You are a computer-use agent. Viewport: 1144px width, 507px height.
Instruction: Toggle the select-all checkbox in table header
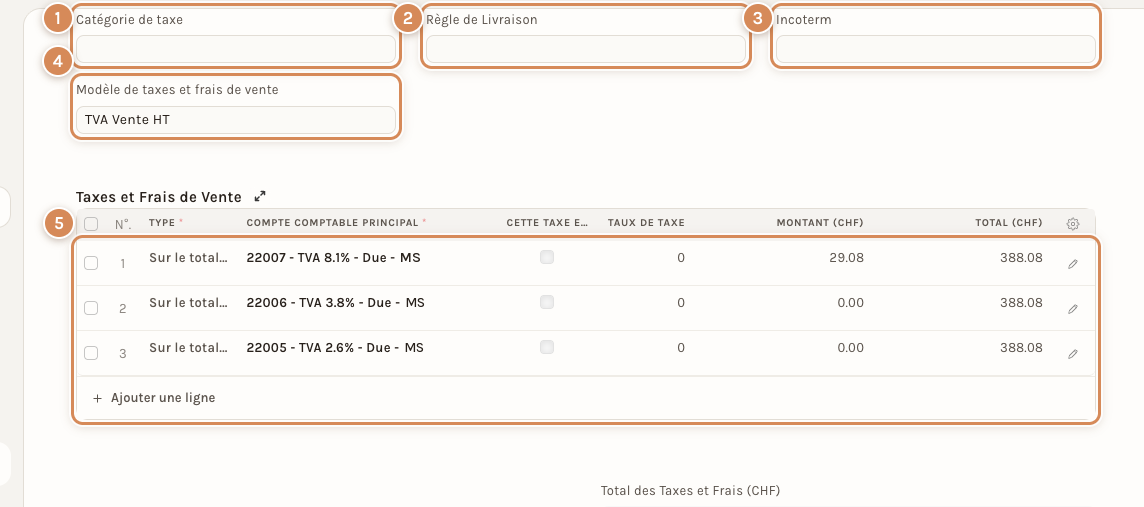click(91, 224)
